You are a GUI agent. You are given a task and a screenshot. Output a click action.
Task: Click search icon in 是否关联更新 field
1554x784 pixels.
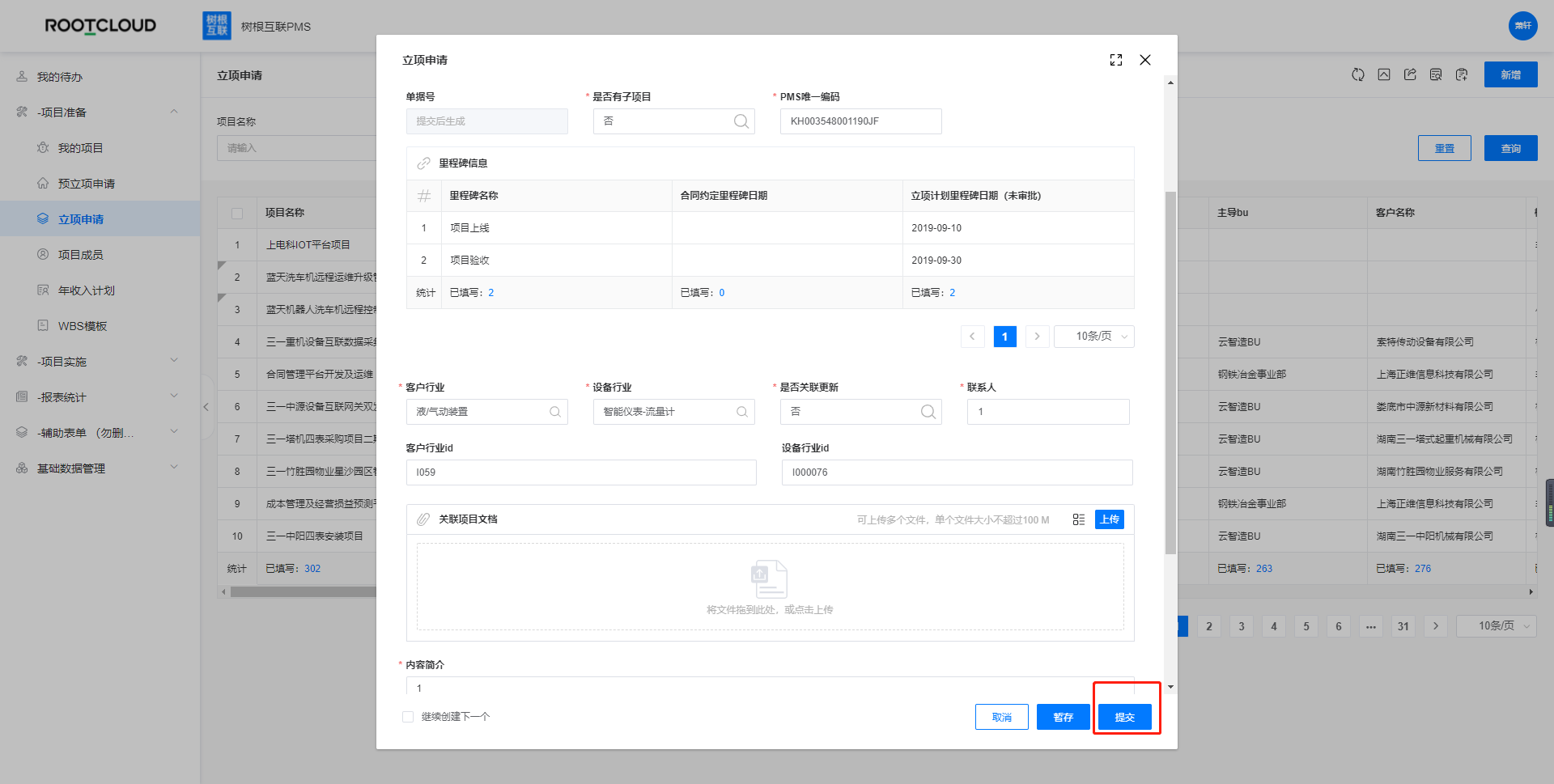(928, 412)
